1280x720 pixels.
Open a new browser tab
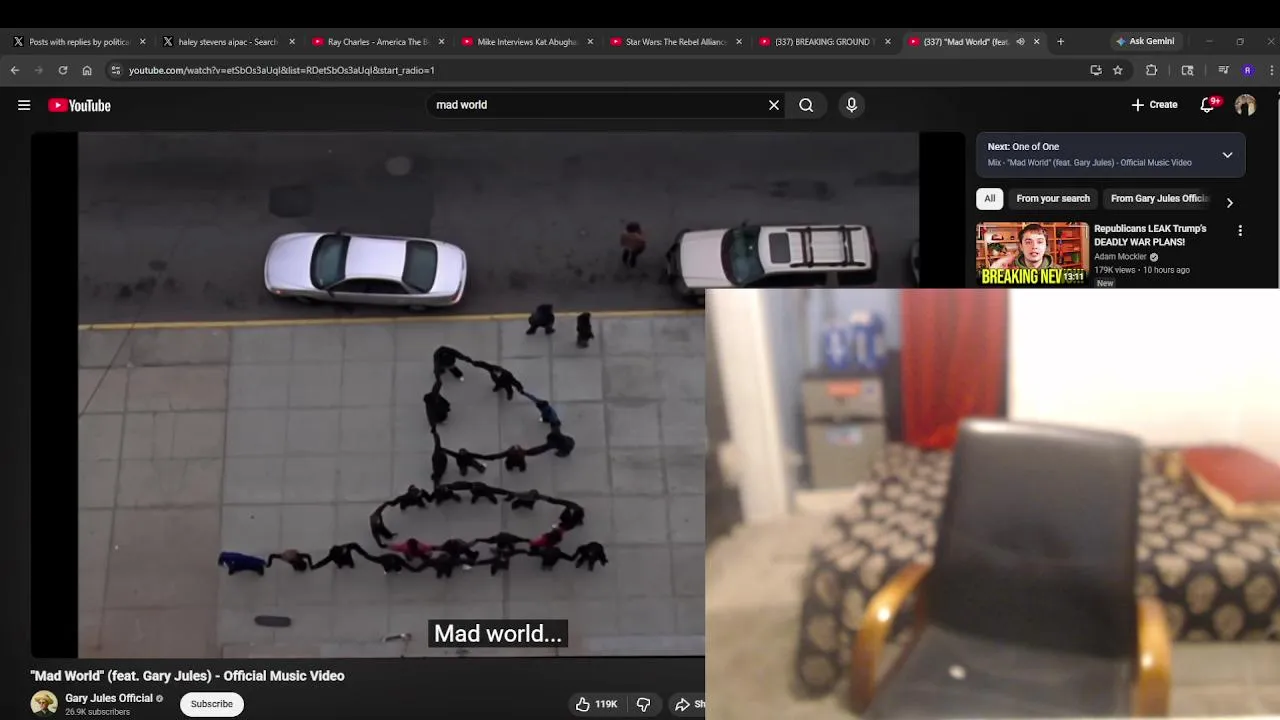(1061, 42)
